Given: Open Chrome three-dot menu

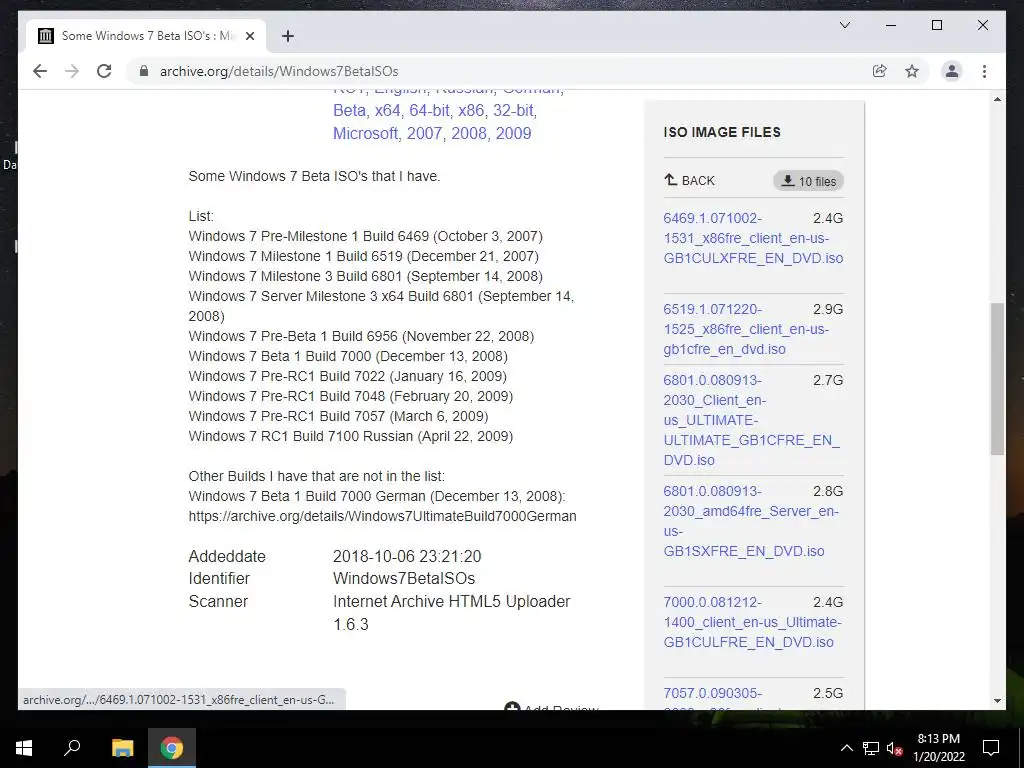Looking at the screenshot, I should click(984, 71).
